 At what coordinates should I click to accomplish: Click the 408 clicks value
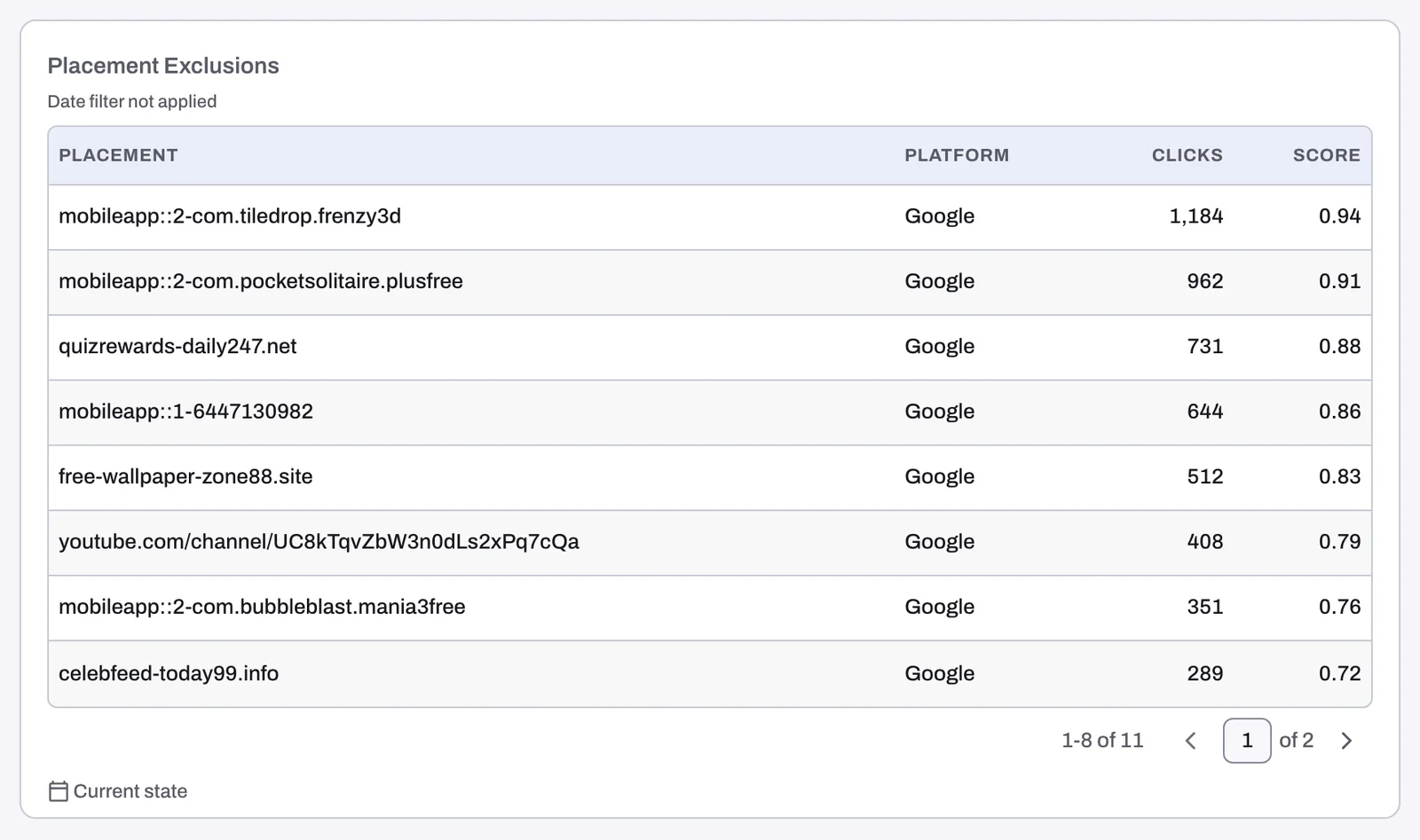pyautogui.click(x=1204, y=542)
